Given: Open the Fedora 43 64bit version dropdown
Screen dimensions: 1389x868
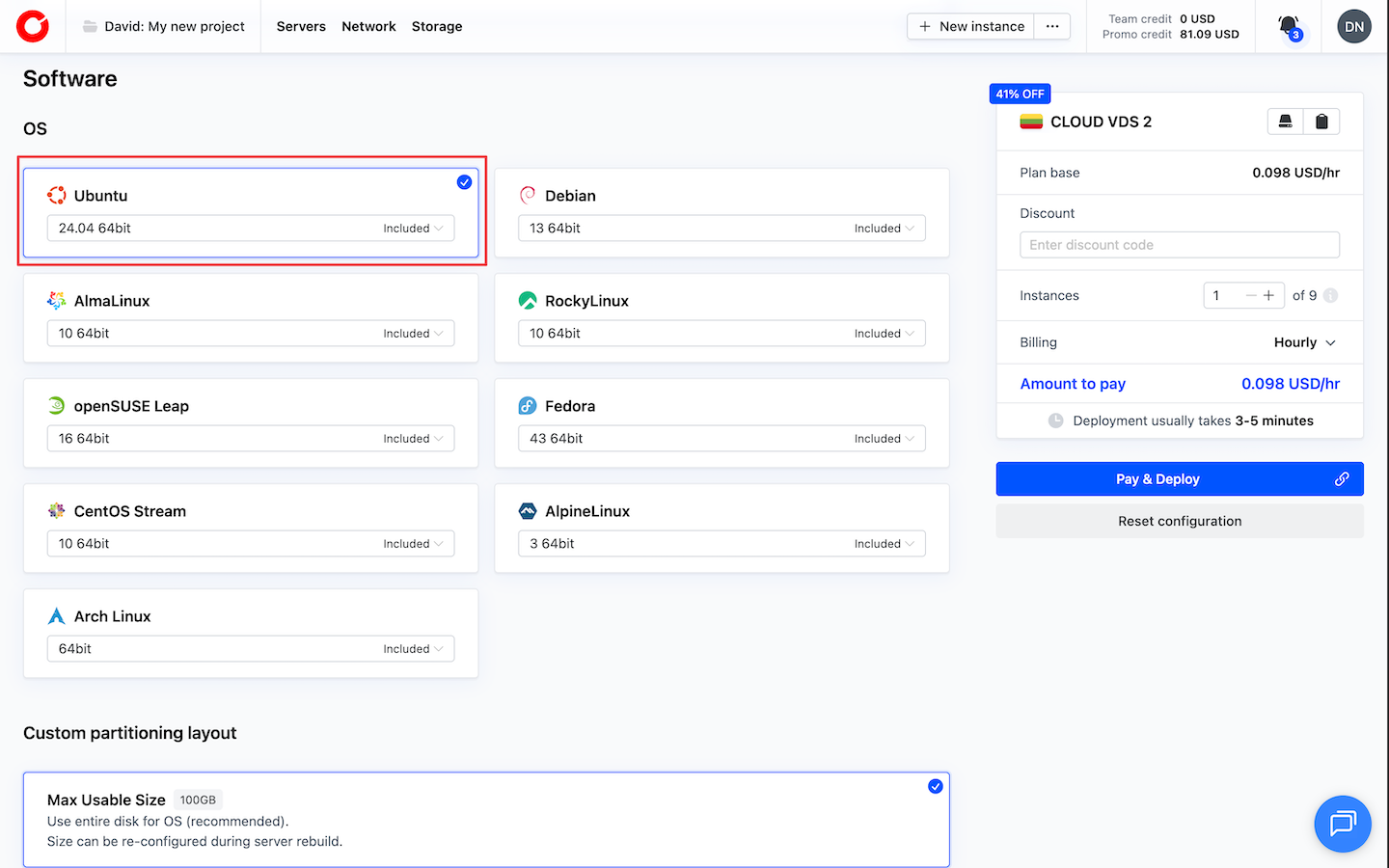Looking at the screenshot, I should (x=722, y=439).
